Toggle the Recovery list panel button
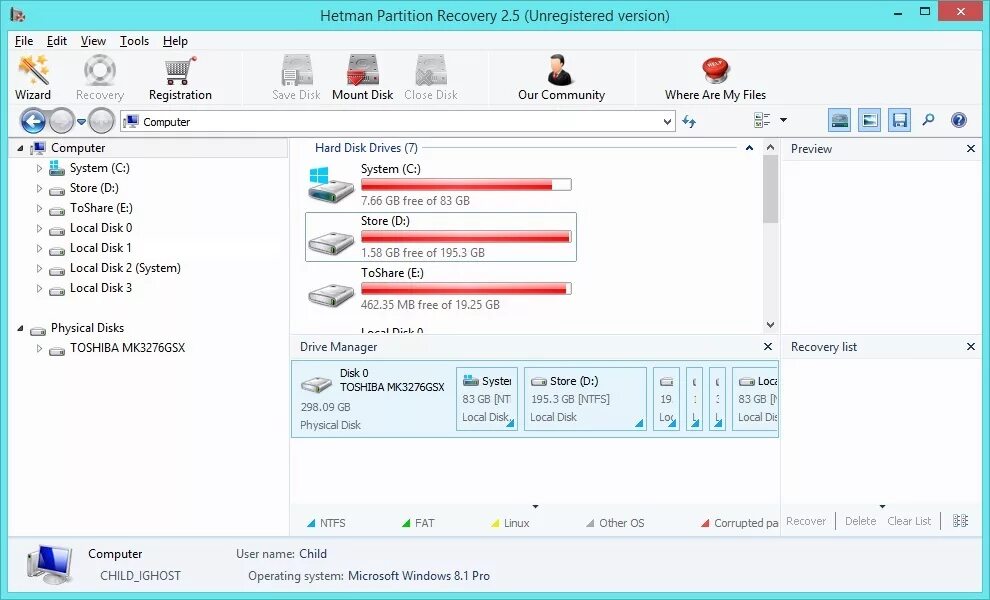The image size is (990, 600). click(899, 120)
